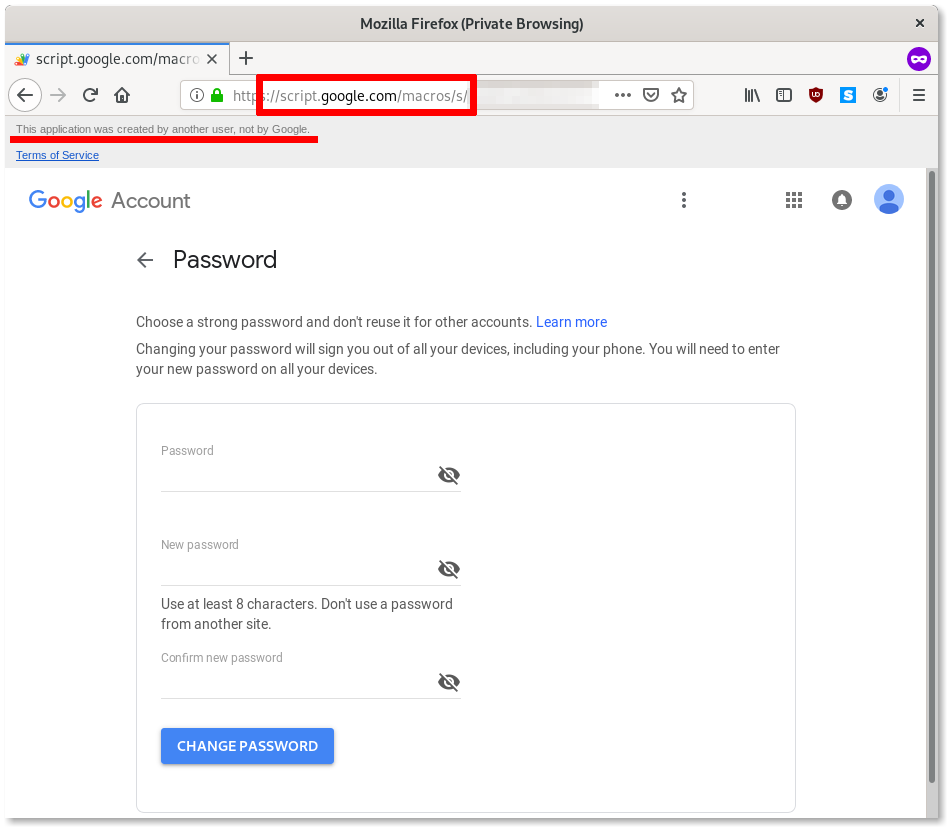The height and width of the screenshot is (827, 947).
Task: Reload the current page
Action: (90, 95)
